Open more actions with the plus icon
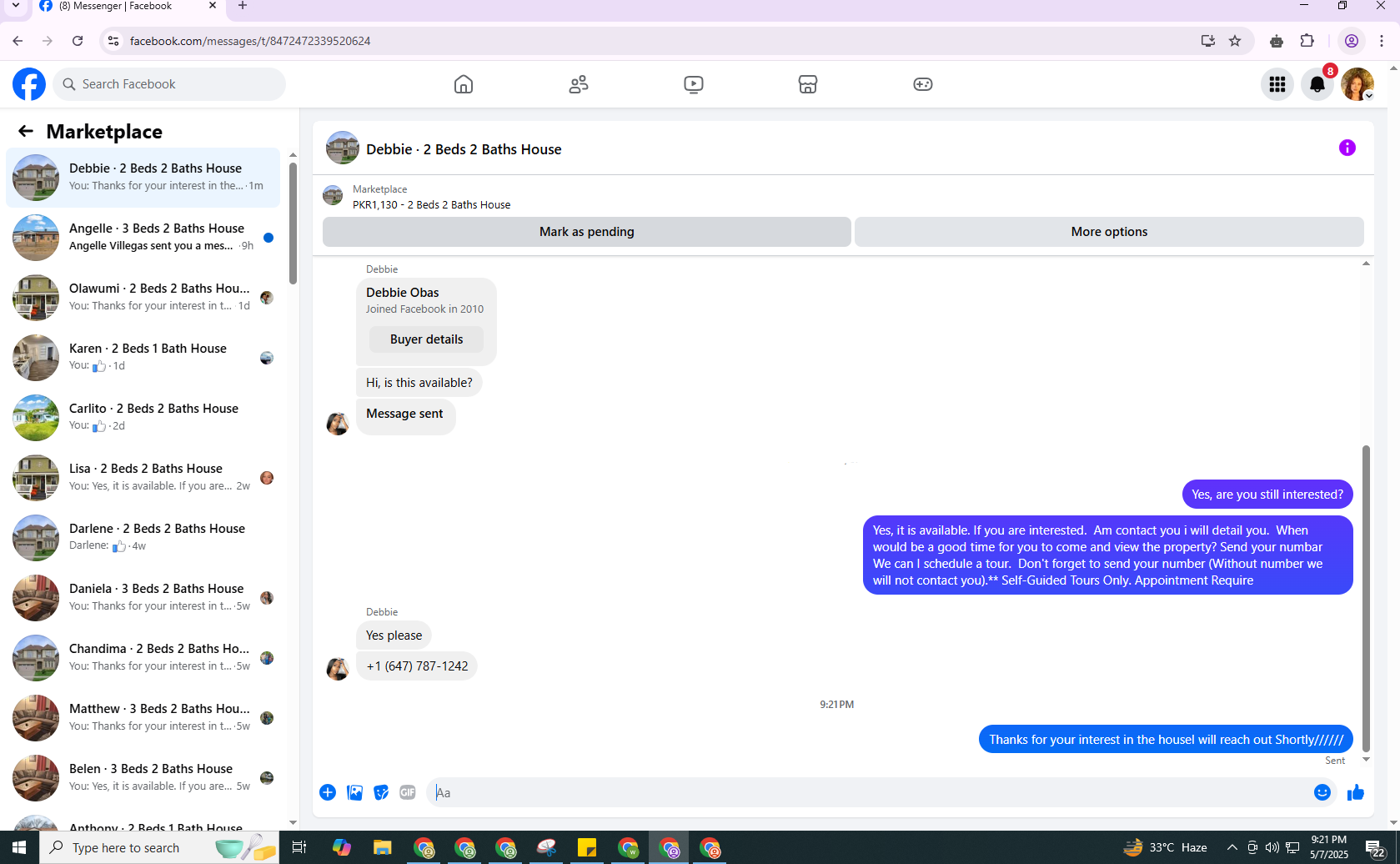1400x864 pixels. click(x=328, y=792)
